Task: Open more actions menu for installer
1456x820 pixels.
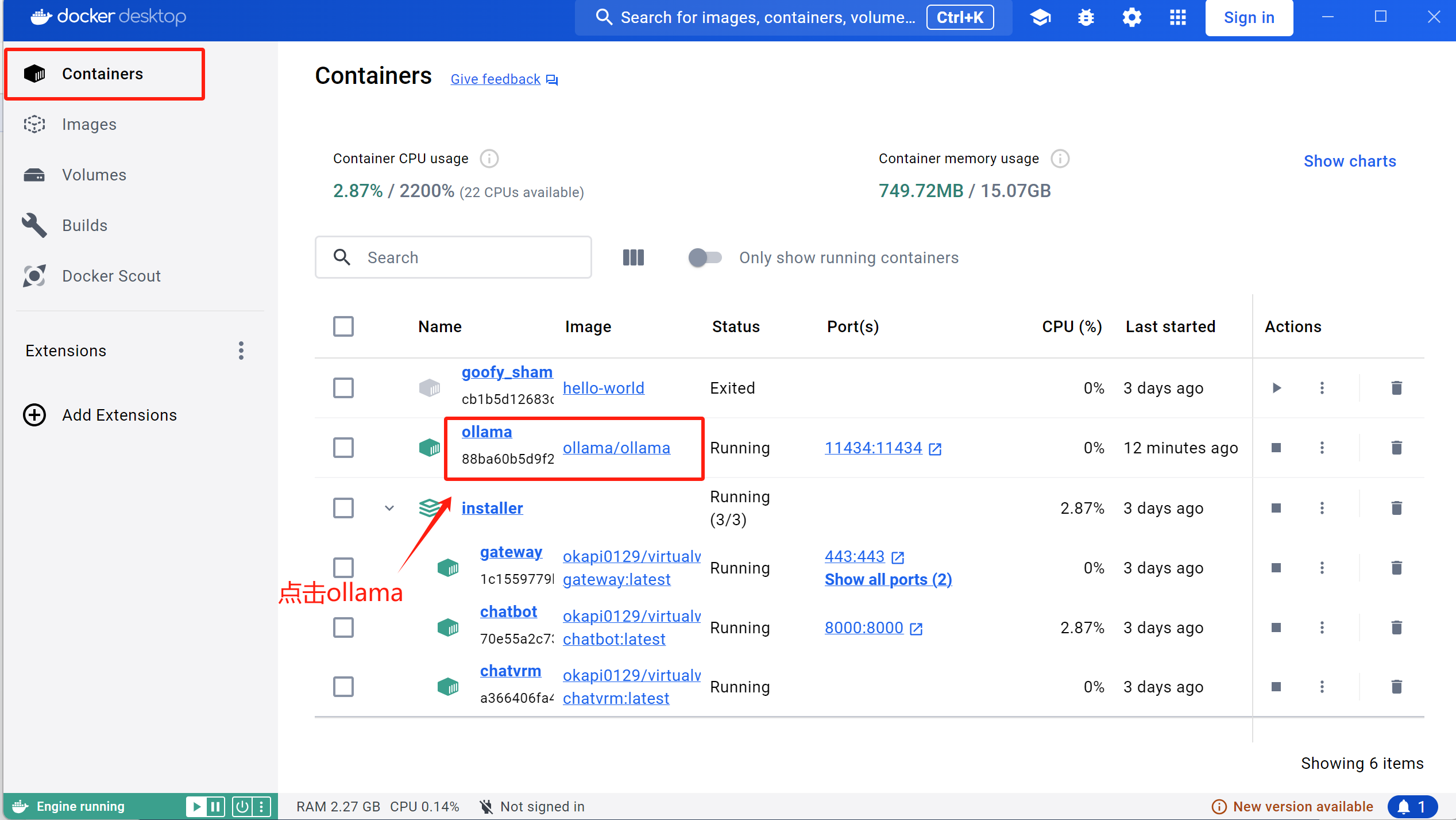Action: point(1322,508)
